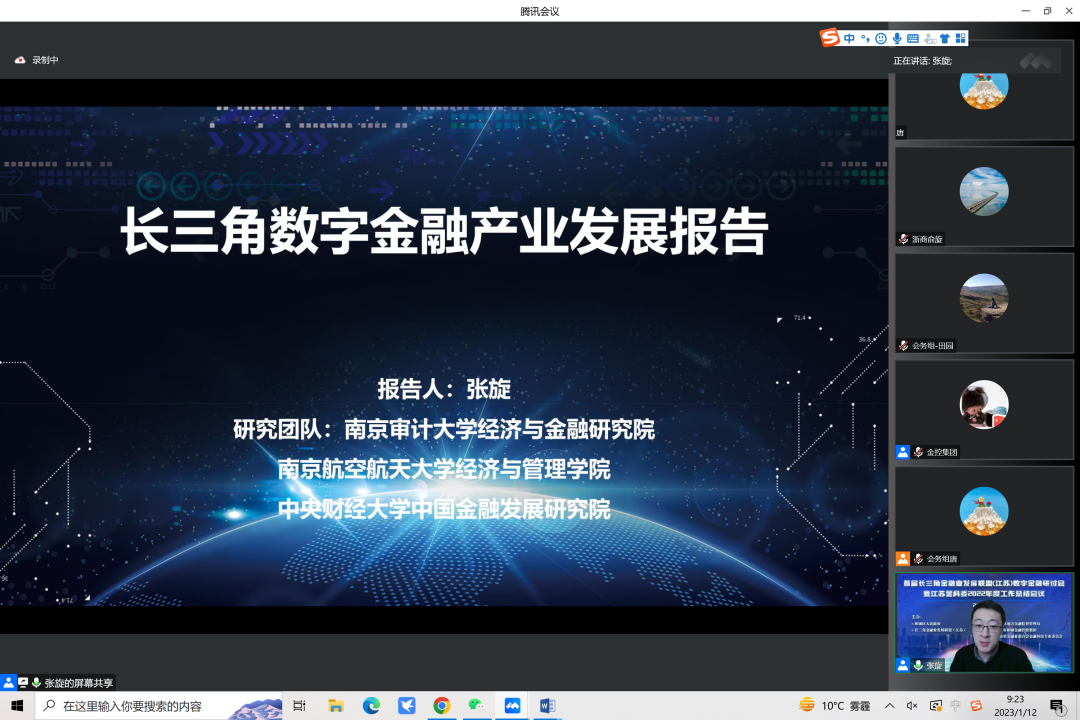Click muted mic icon next to 会务组唐
Image resolution: width=1080 pixels, height=720 pixels.
pyautogui.click(x=918, y=559)
